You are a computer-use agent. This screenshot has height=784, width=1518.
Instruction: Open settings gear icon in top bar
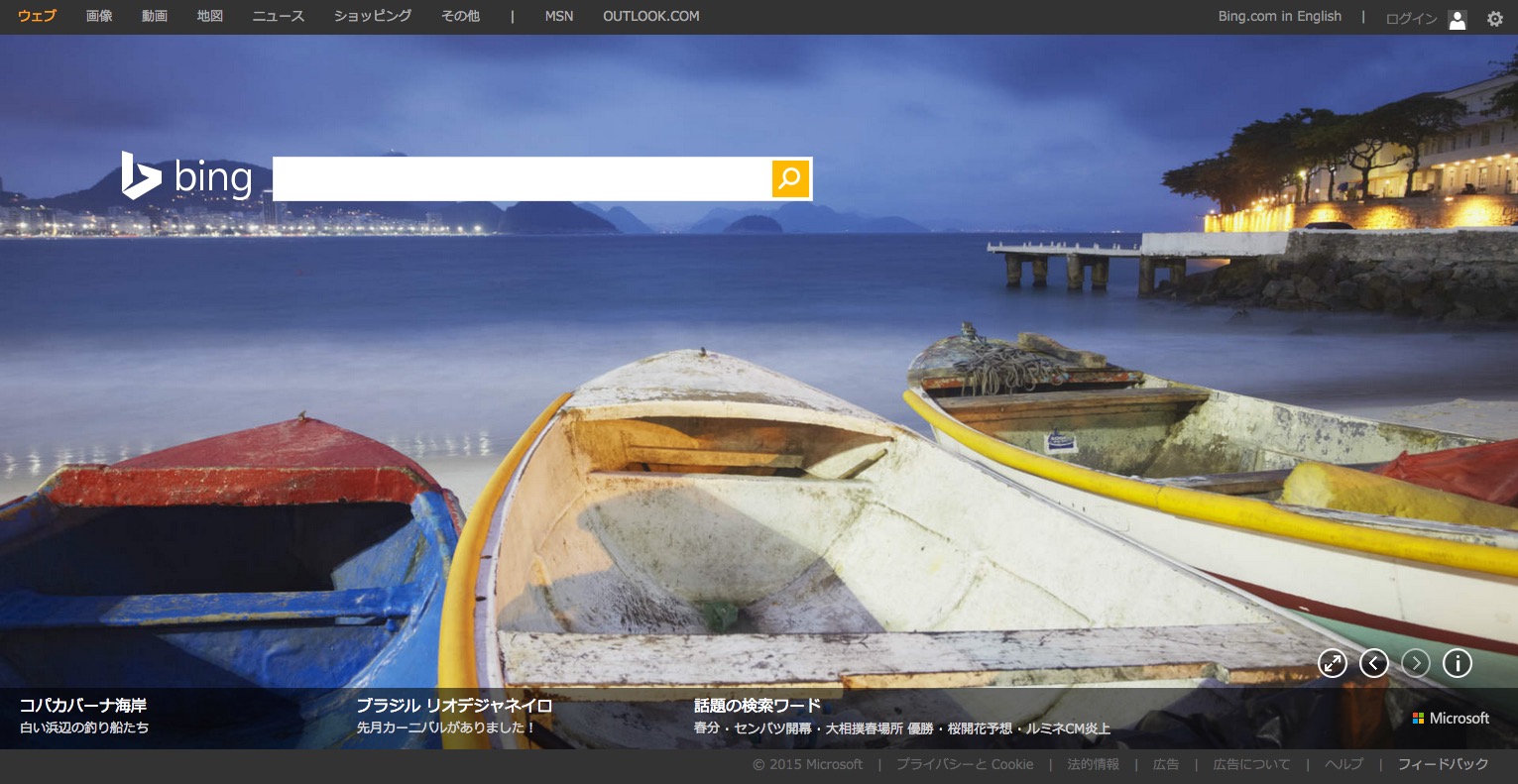tap(1494, 19)
